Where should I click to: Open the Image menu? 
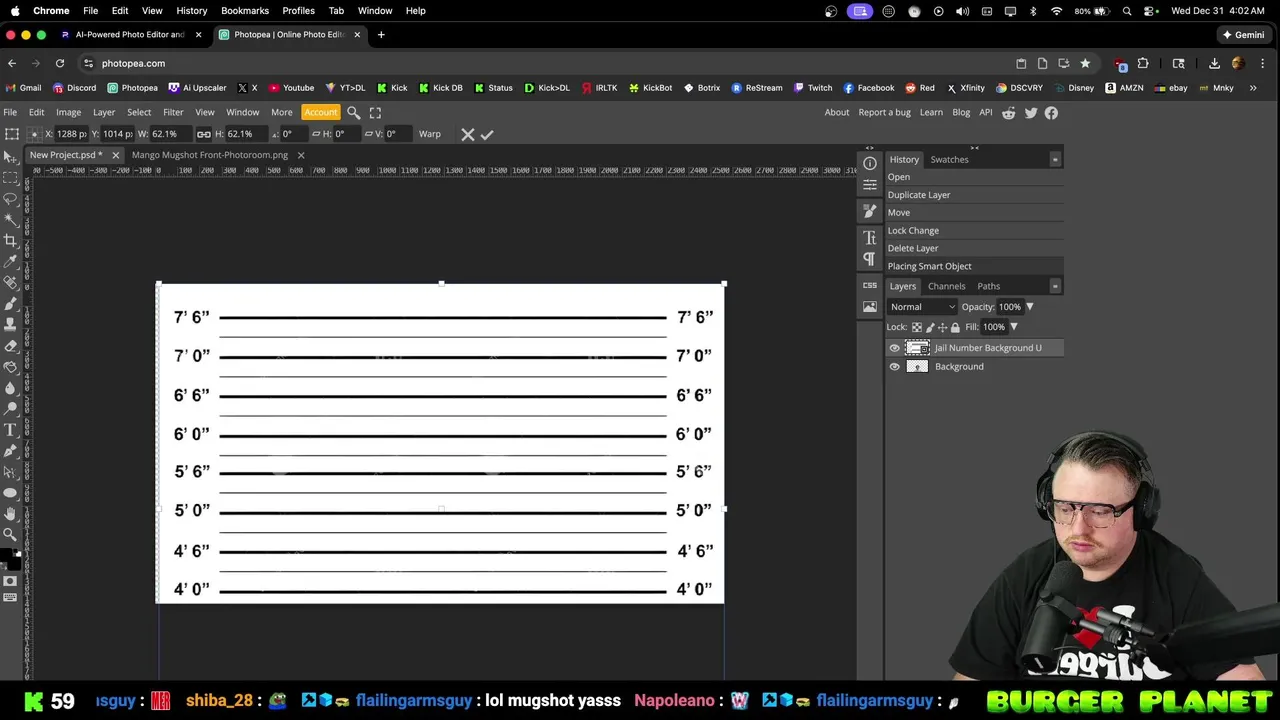click(68, 113)
